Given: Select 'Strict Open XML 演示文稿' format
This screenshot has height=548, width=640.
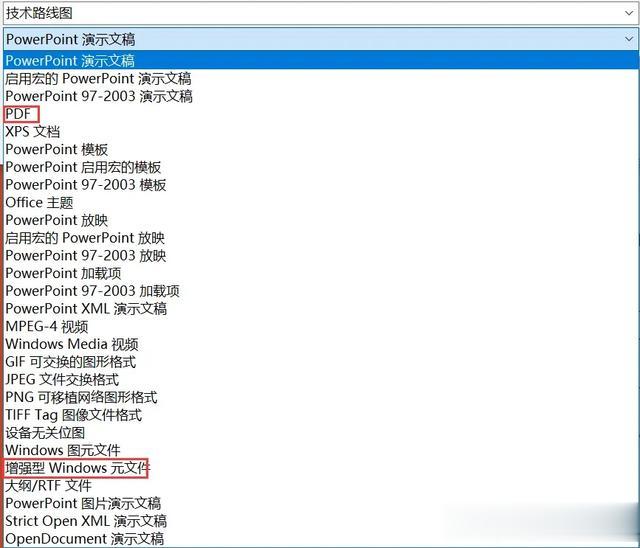Looking at the screenshot, I should (x=321, y=521).
